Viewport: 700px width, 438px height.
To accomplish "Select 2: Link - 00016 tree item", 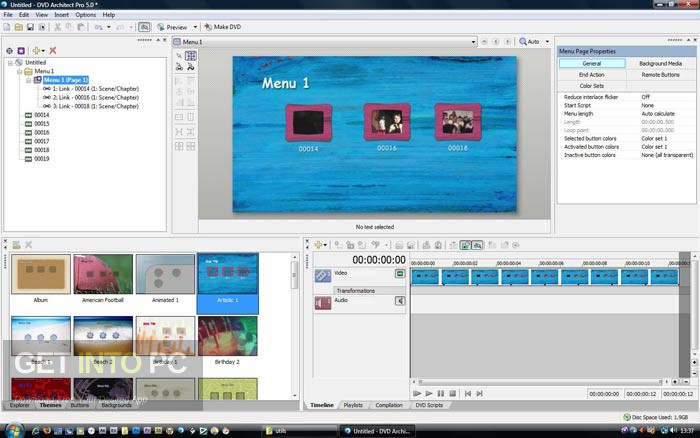I will click(x=96, y=97).
